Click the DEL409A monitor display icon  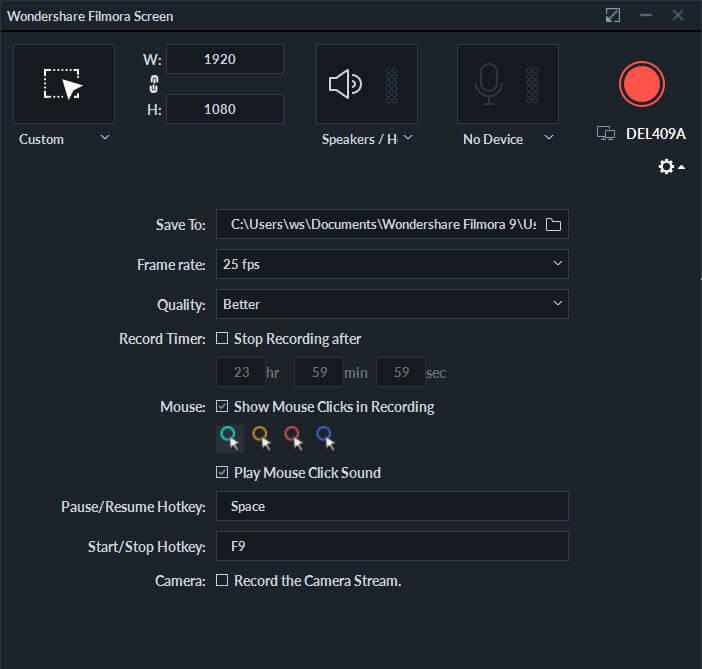click(606, 133)
